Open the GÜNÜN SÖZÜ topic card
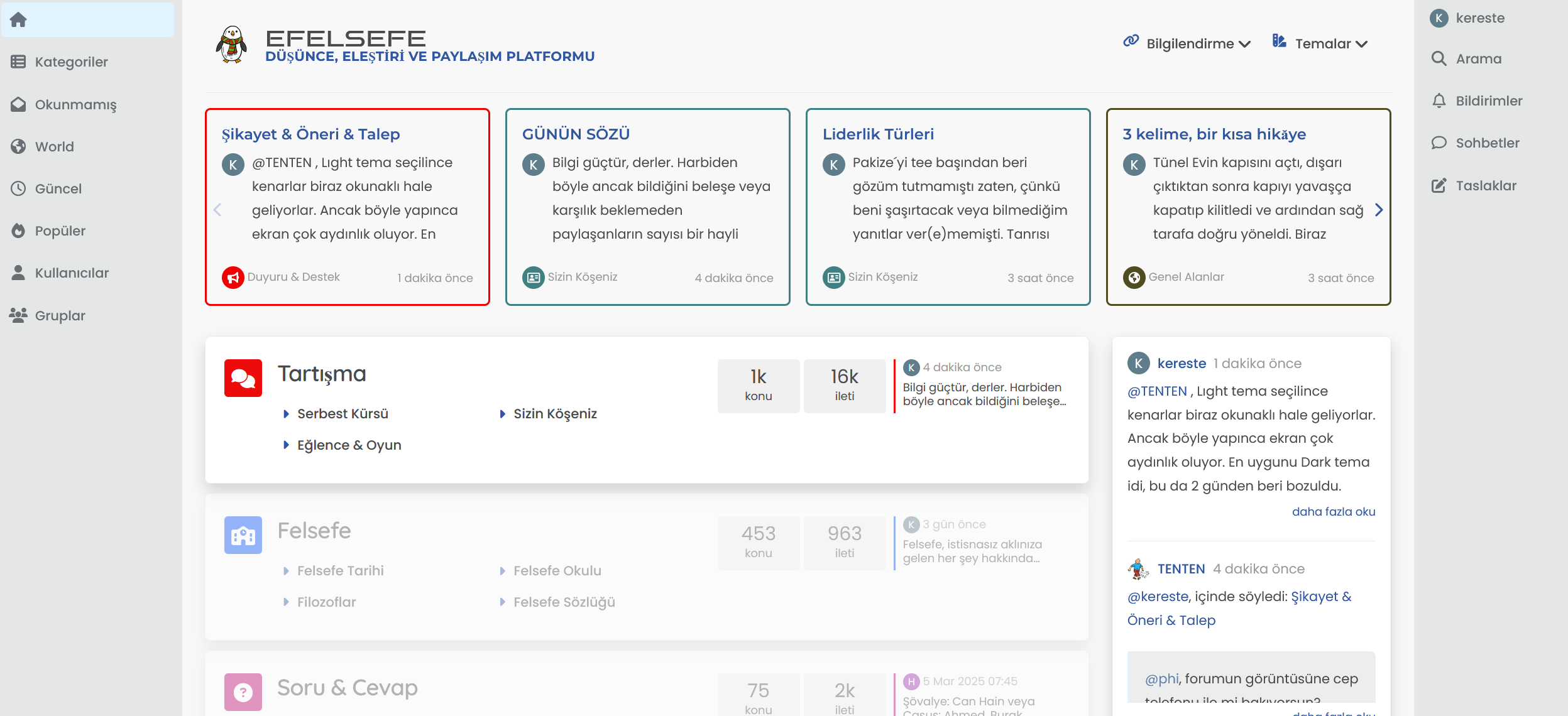The image size is (1568, 716). pos(576,134)
